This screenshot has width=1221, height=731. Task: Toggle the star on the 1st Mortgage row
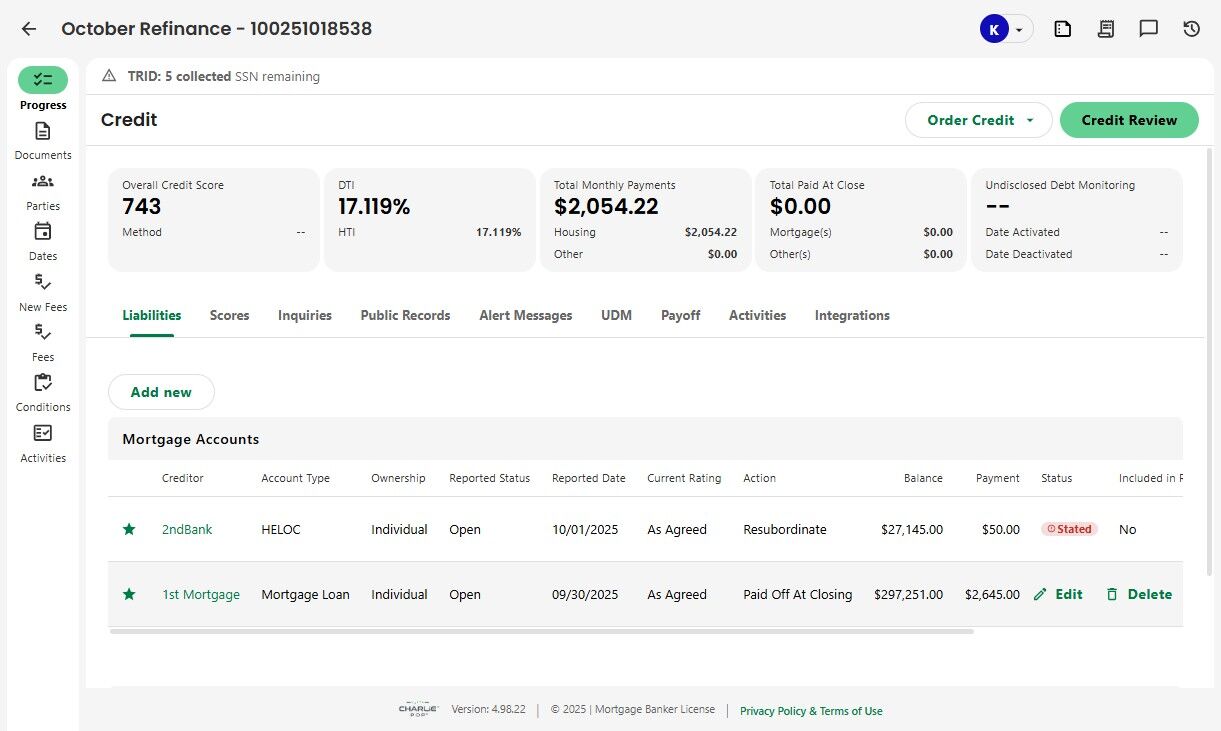[129, 594]
